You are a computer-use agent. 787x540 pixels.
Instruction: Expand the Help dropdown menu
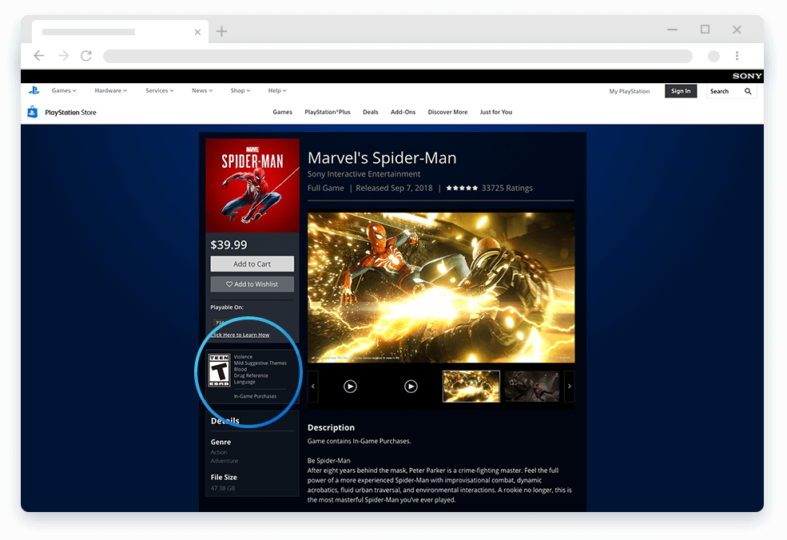[277, 91]
